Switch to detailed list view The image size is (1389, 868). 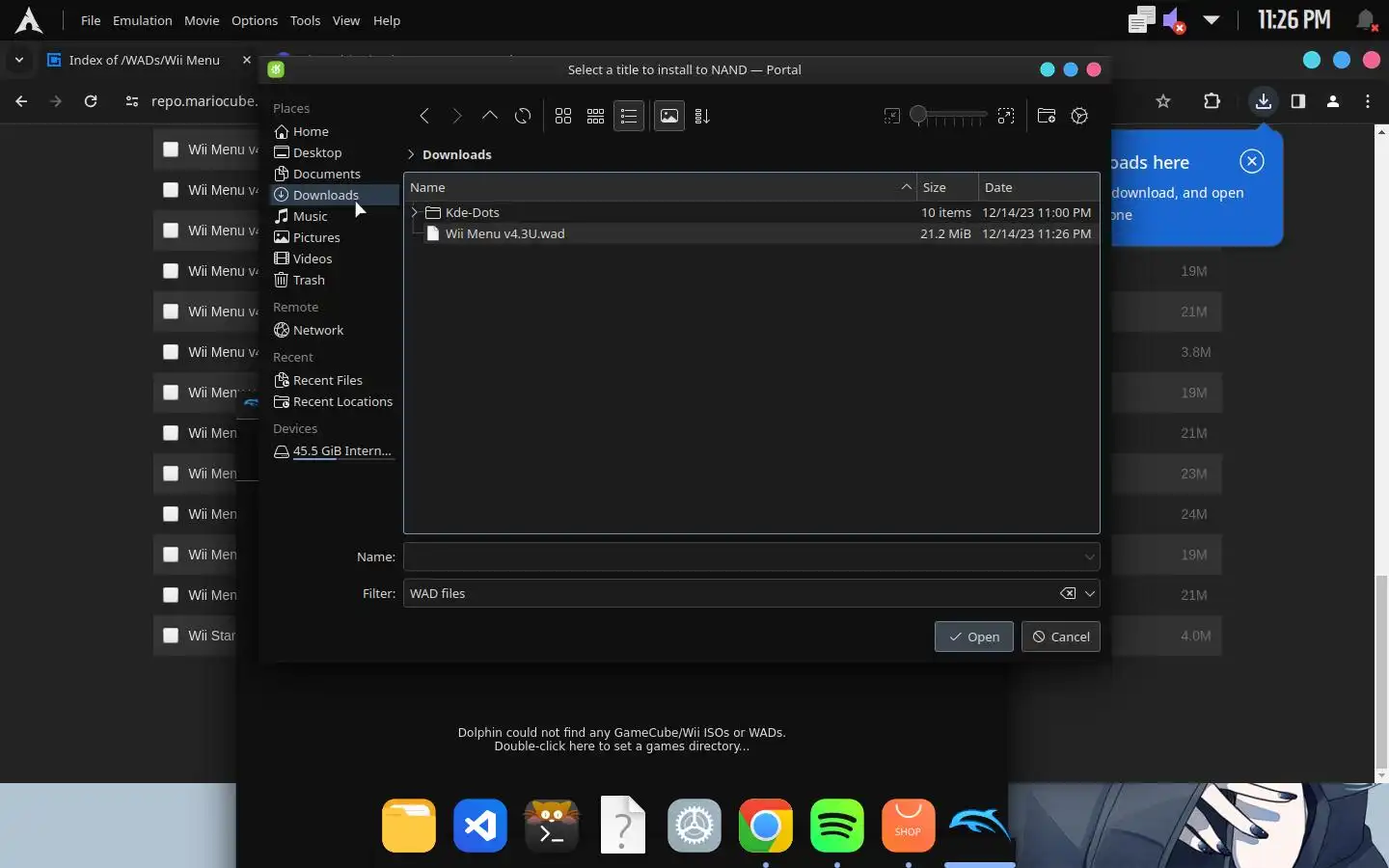click(x=629, y=116)
